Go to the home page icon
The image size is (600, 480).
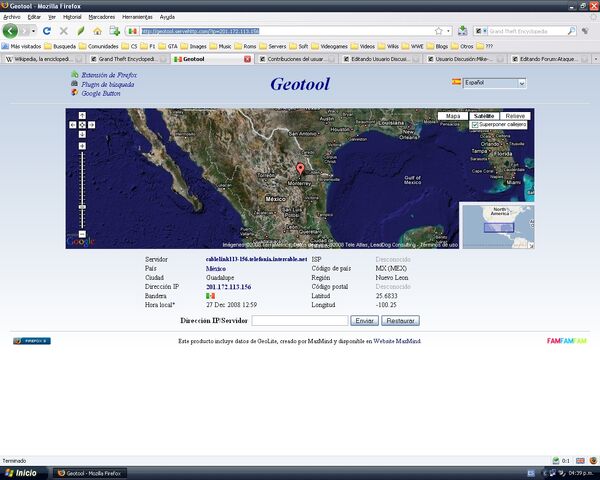(97, 31)
